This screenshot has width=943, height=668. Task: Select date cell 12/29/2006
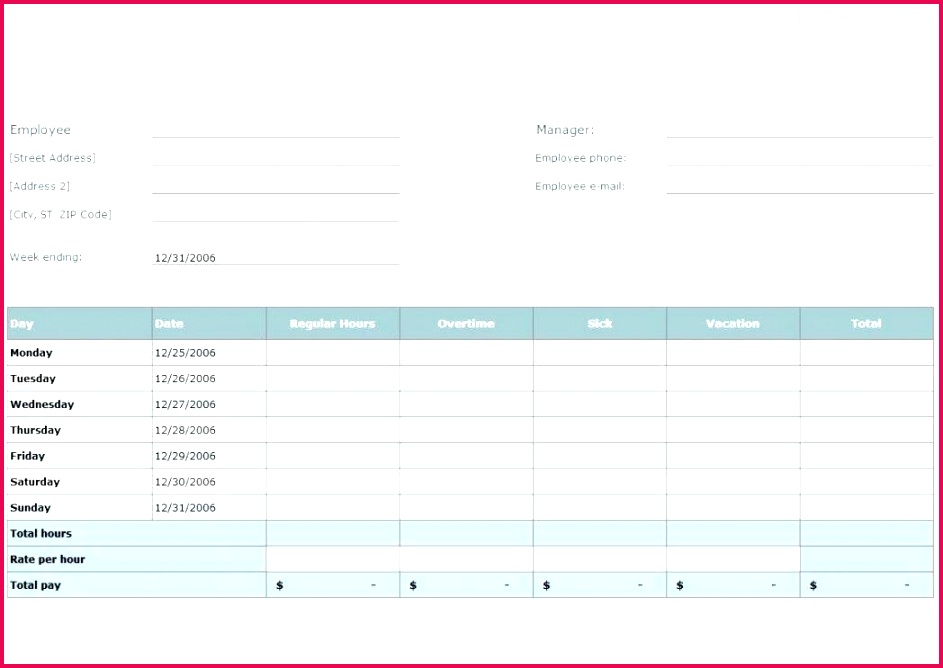pyautogui.click(x=209, y=456)
